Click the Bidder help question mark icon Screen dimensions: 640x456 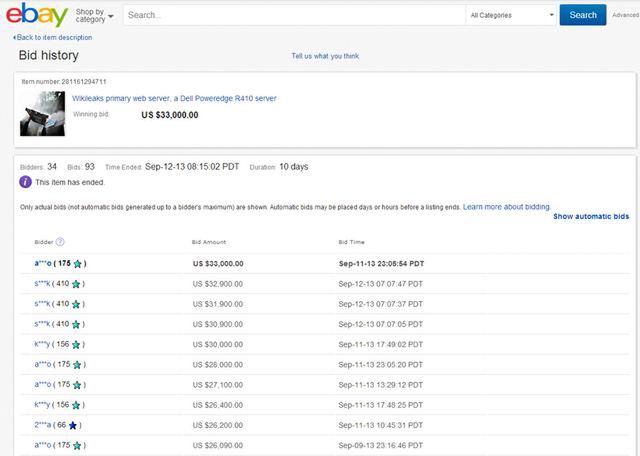coord(60,242)
